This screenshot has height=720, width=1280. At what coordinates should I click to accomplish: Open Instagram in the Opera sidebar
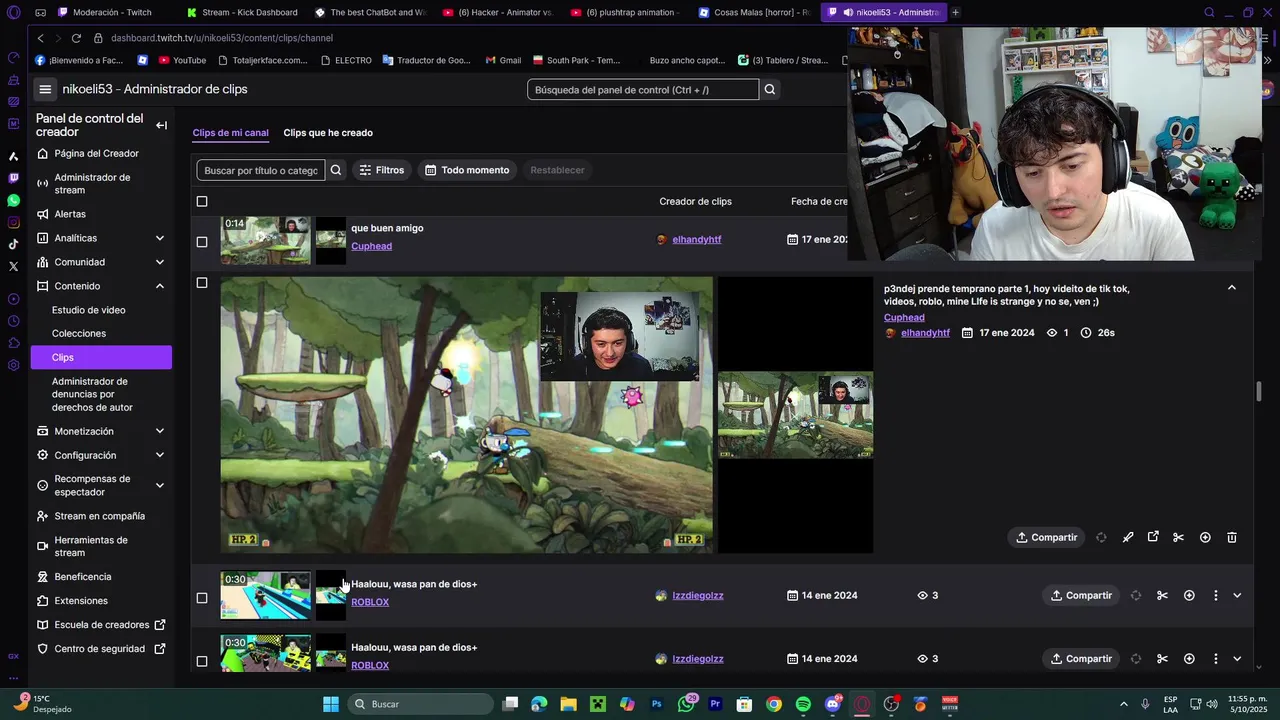click(13, 222)
